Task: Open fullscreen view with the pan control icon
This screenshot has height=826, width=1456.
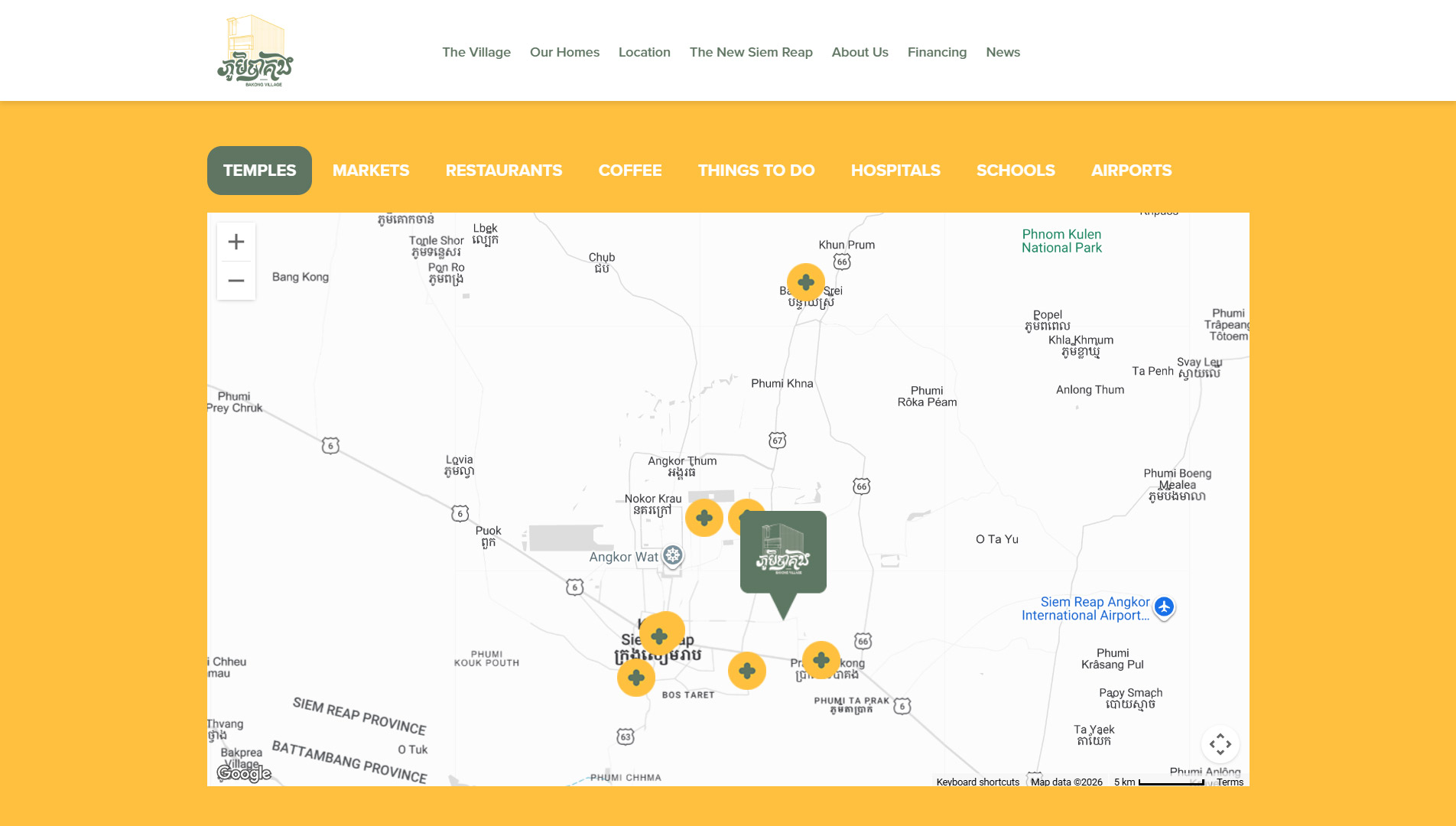Action: pos(1221,743)
